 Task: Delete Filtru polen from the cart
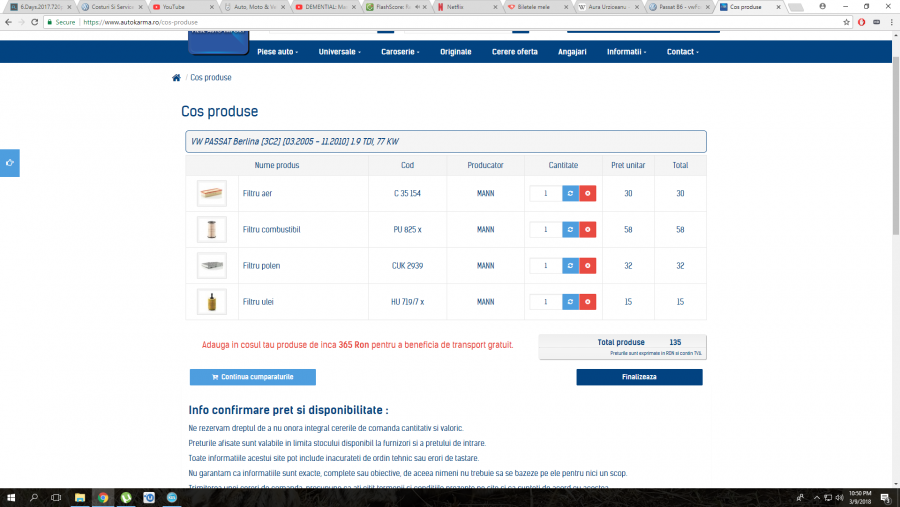[588, 265]
